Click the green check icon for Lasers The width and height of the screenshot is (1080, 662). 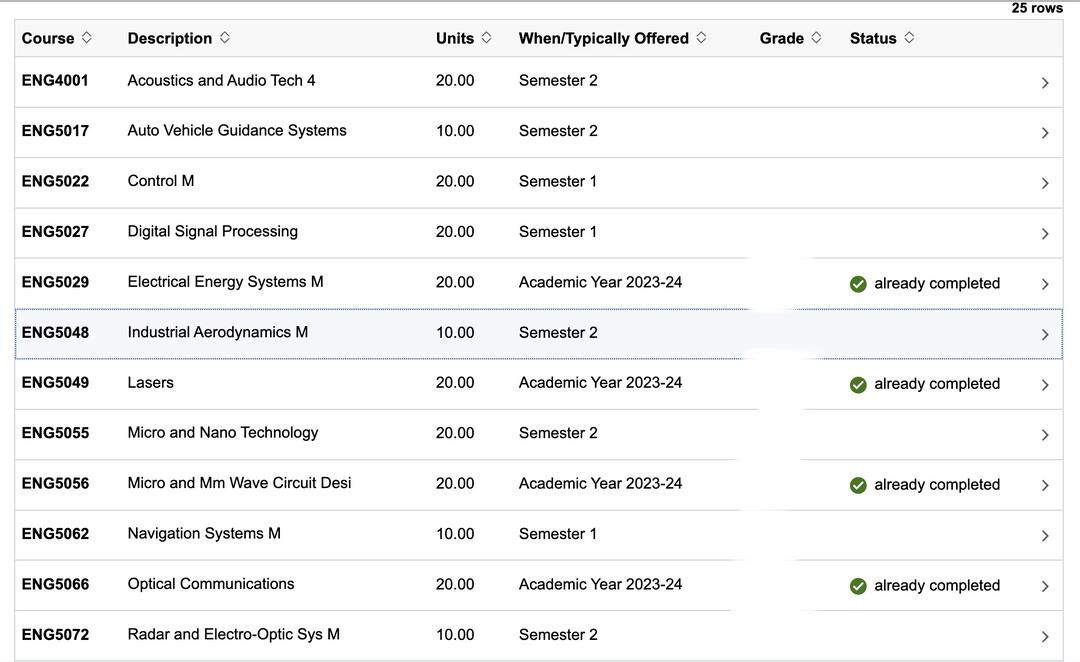[x=858, y=384]
